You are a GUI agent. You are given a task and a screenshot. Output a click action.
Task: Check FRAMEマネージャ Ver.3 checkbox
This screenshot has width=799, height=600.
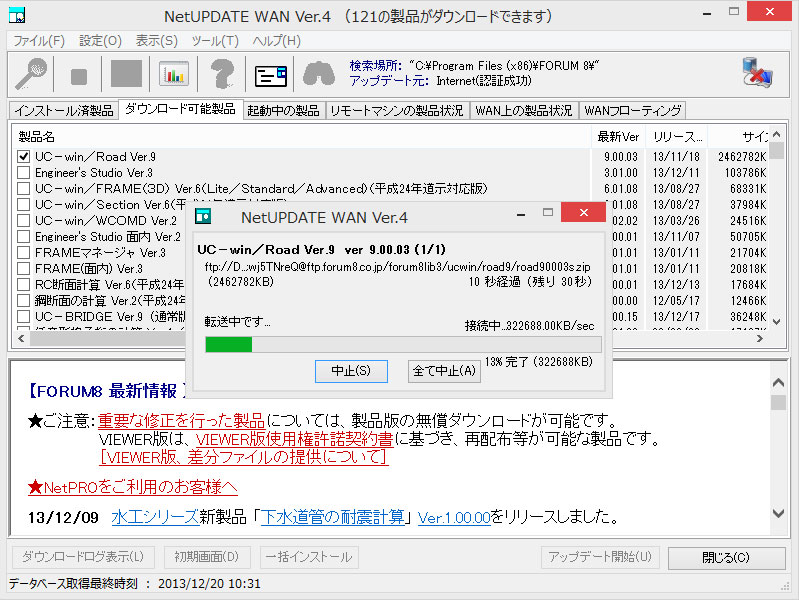click(23, 252)
